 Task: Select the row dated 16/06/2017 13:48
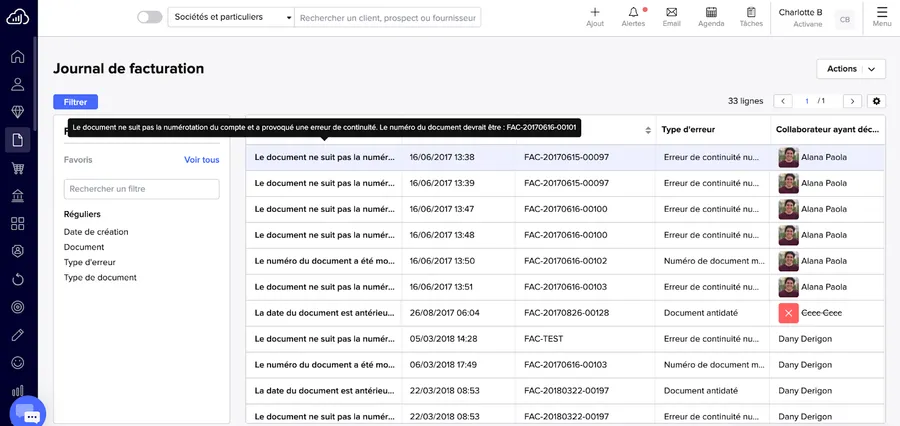565,235
